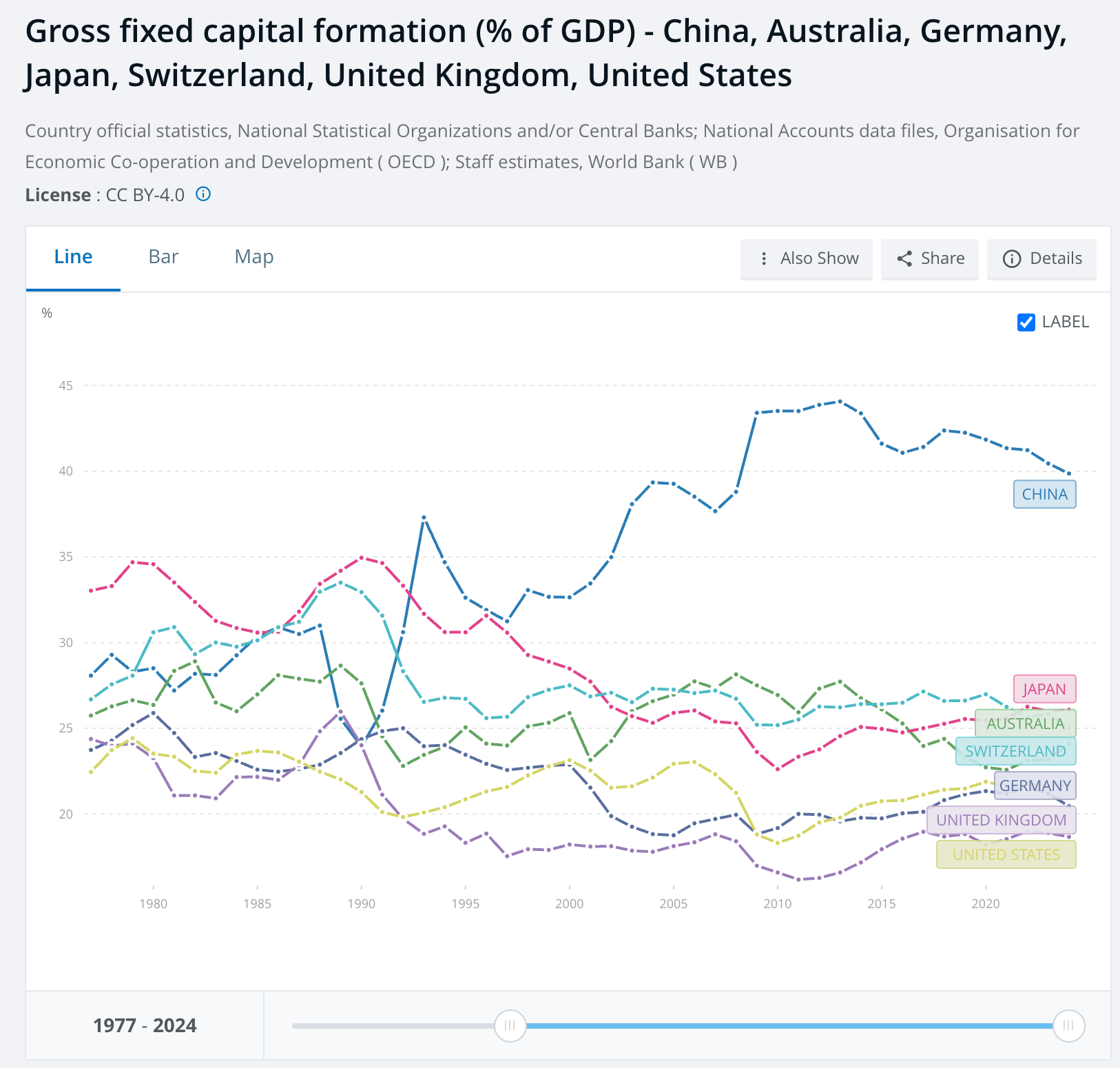Click the data source description paragraph
1120x1068 pixels.
552,146
